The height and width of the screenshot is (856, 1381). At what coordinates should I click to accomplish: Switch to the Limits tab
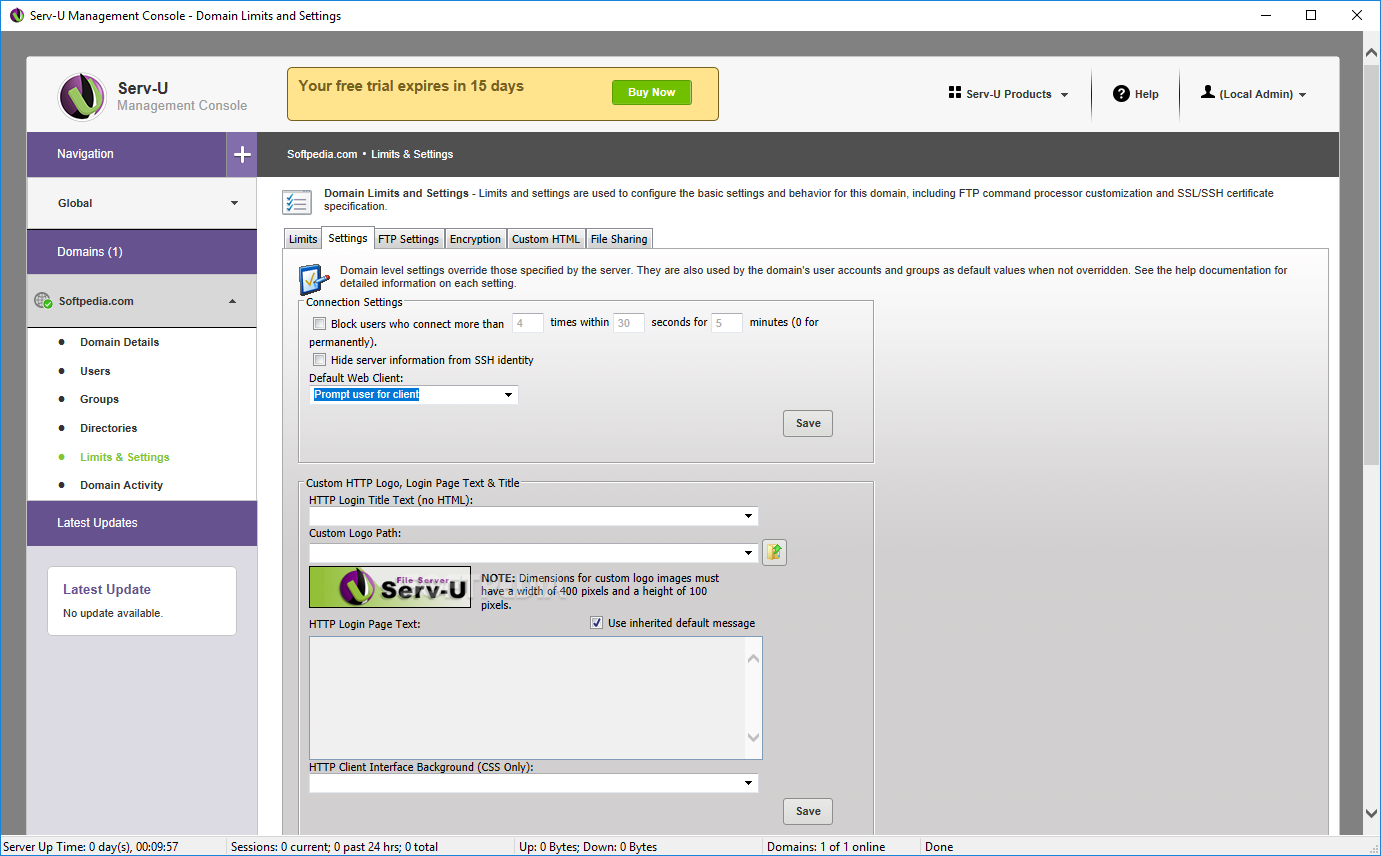303,239
